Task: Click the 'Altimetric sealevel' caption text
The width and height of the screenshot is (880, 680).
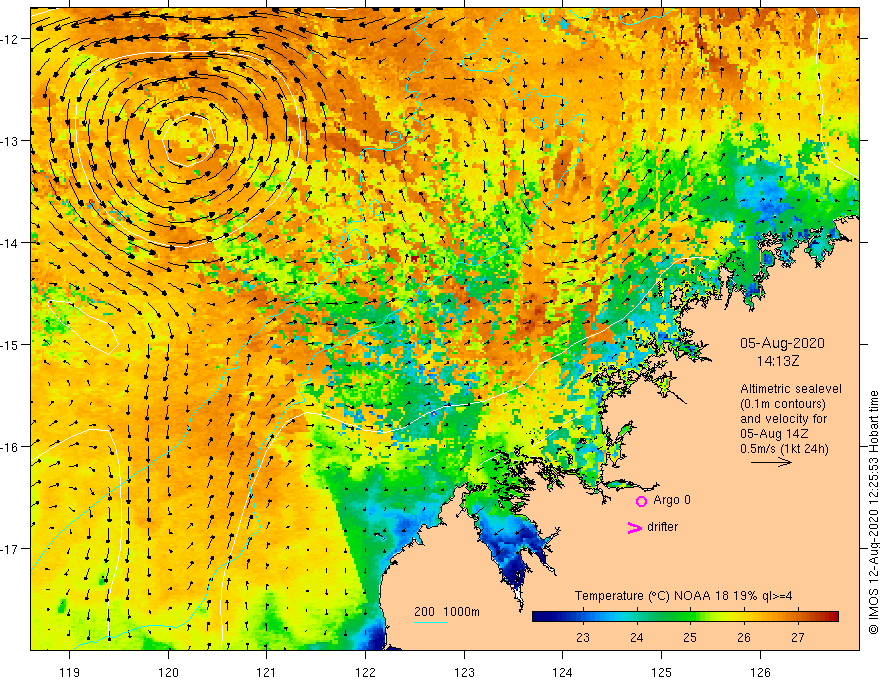Action: [x=791, y=389]
